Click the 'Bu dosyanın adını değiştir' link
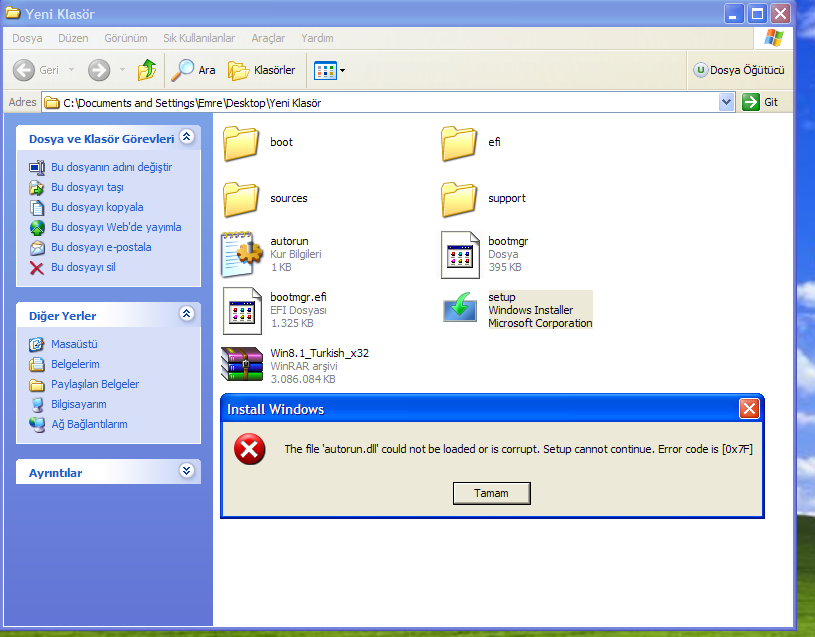Image resolution: width=815 pixels, height=637 pixels. (x=112, y=167)
